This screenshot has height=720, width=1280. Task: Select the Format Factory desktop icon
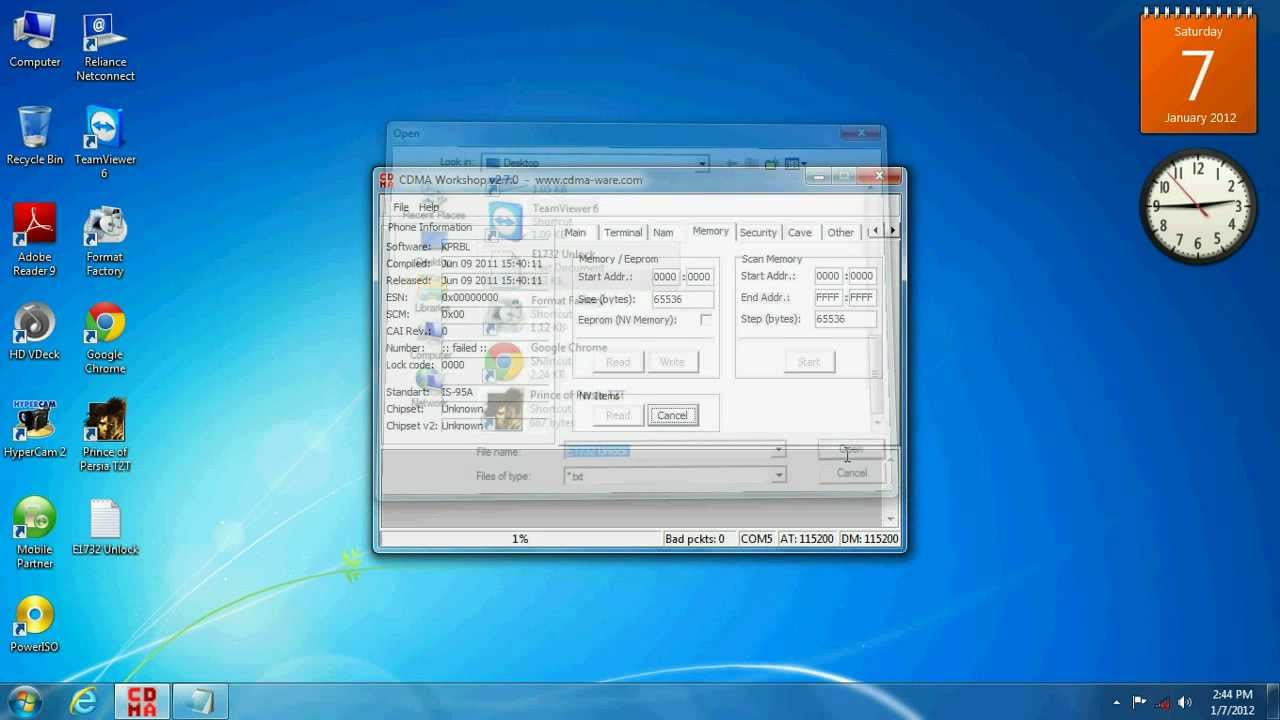[105, 240]
